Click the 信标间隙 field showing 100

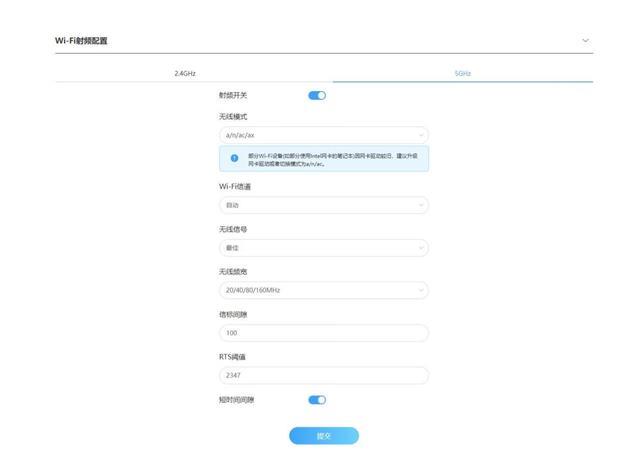[324, 333]
